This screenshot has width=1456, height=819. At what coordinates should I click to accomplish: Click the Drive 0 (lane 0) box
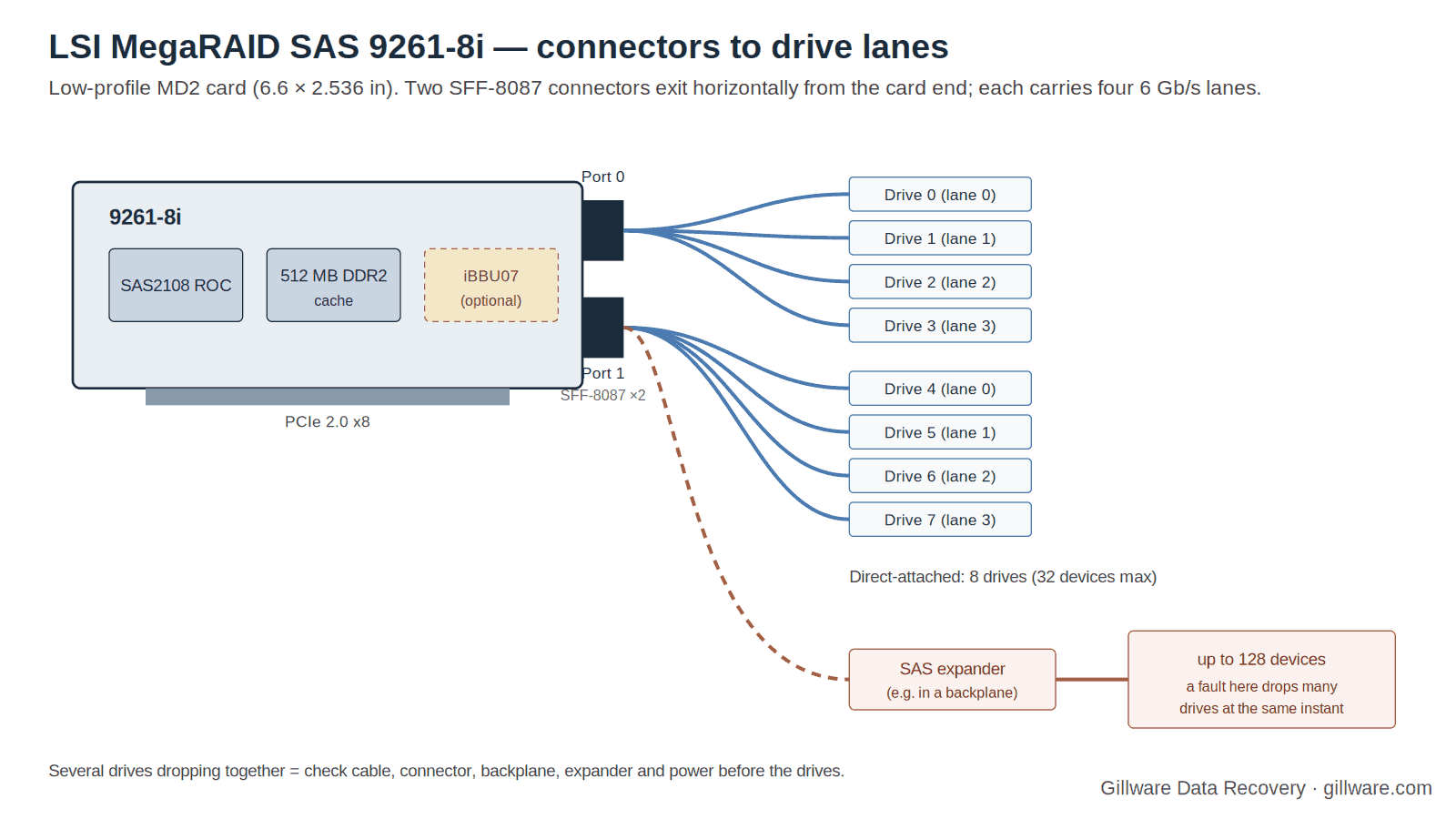pyautogui.click(x=940, y=195)
